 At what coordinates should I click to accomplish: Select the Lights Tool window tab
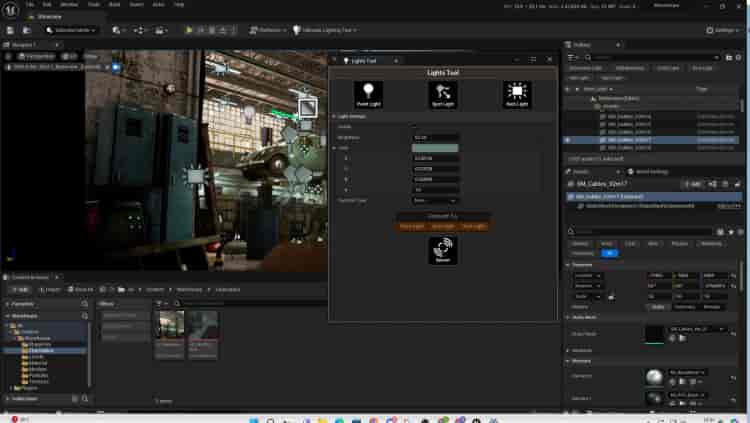364,61
